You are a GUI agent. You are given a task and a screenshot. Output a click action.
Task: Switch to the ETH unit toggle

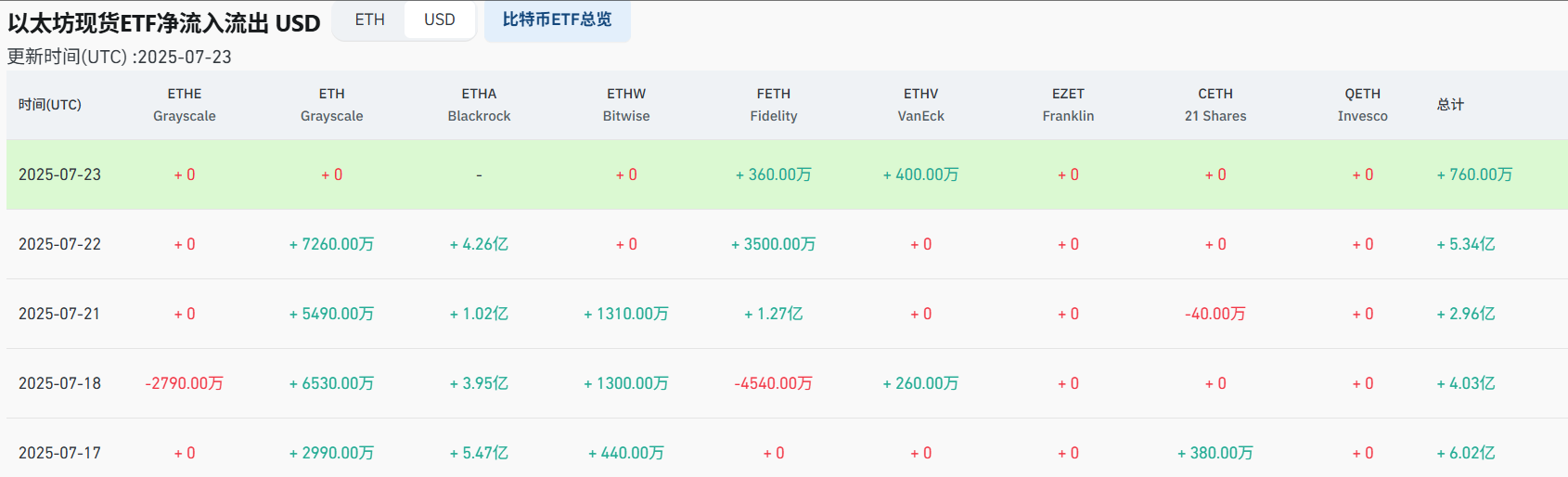[369, 19]
